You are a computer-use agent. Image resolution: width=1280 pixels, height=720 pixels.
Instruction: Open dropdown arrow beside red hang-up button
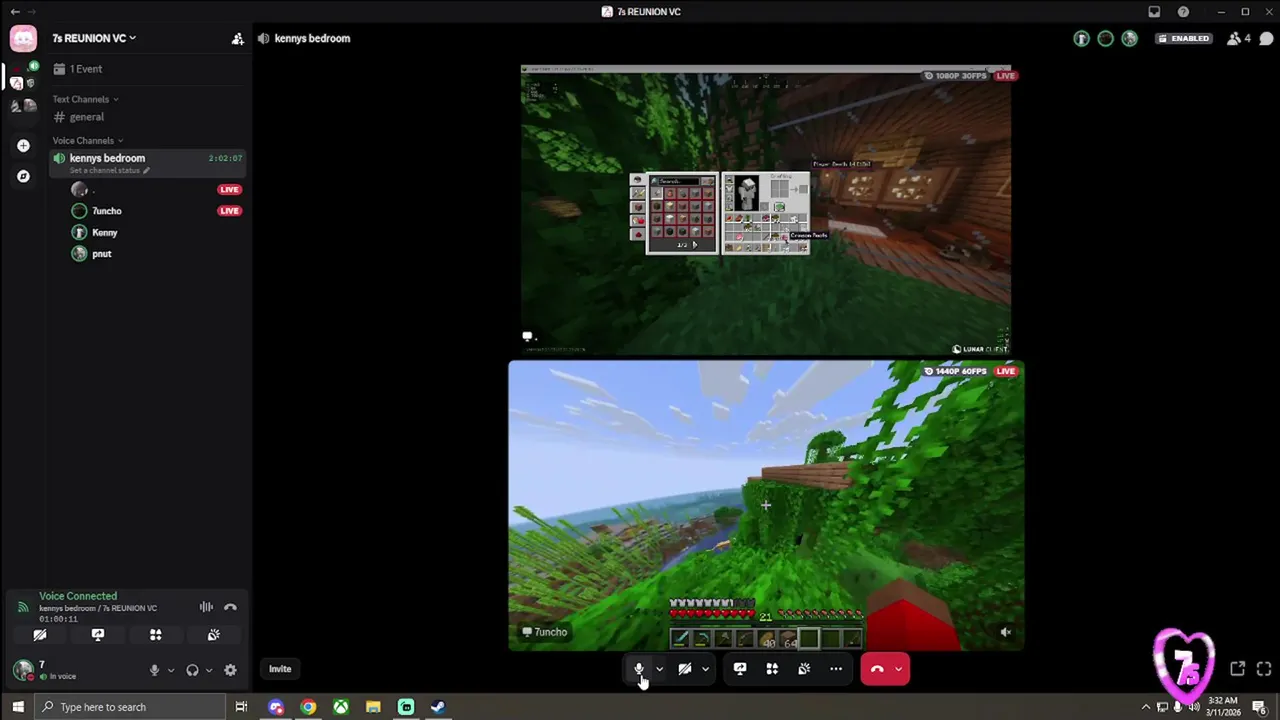(898, 669)
